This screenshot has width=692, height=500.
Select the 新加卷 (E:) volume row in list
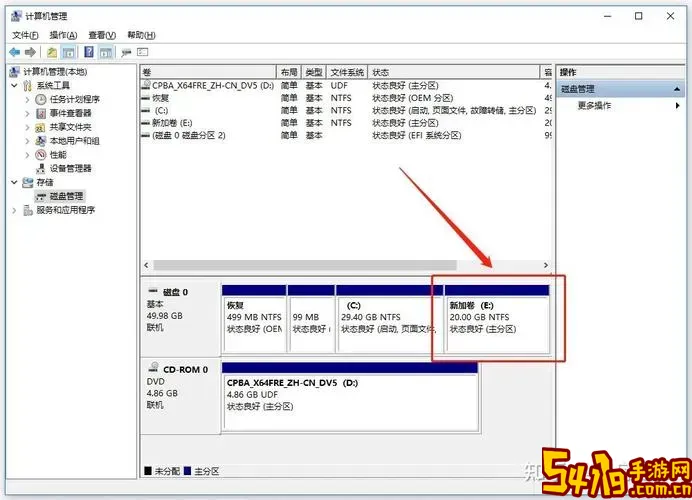click(x=346, y=123)
